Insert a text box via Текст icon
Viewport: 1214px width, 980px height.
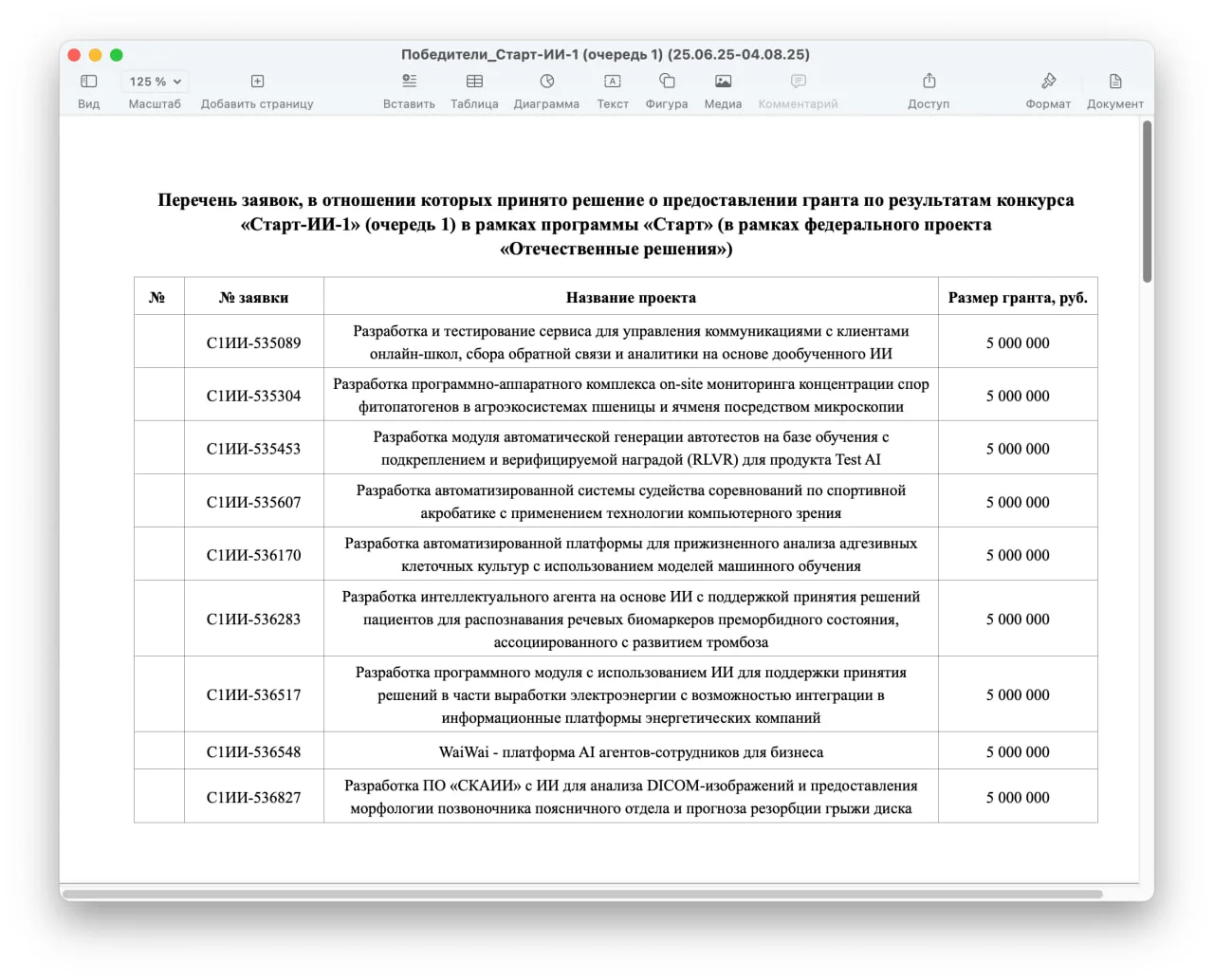tap(613, 82)
